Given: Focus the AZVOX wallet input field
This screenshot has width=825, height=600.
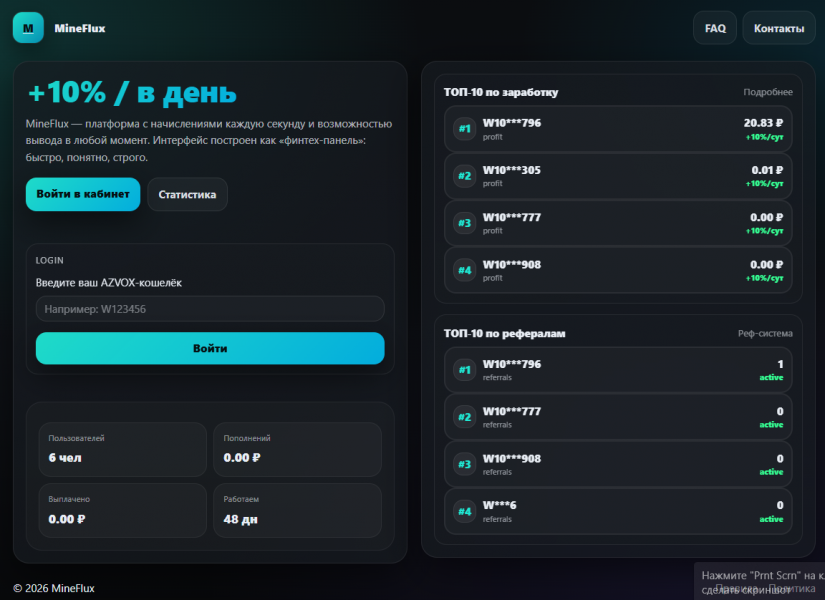Looking at the screenshot, I should click(x=210, y=309).
